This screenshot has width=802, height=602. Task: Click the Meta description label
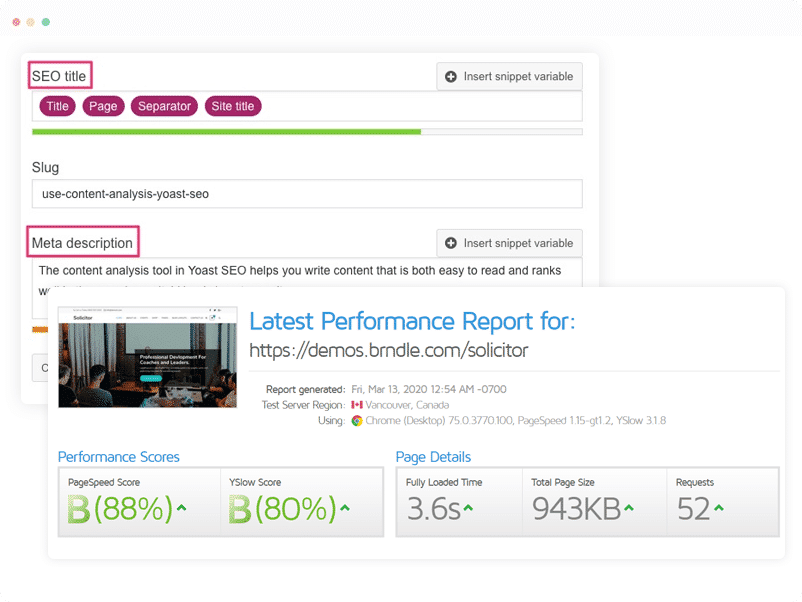[82, 243]
